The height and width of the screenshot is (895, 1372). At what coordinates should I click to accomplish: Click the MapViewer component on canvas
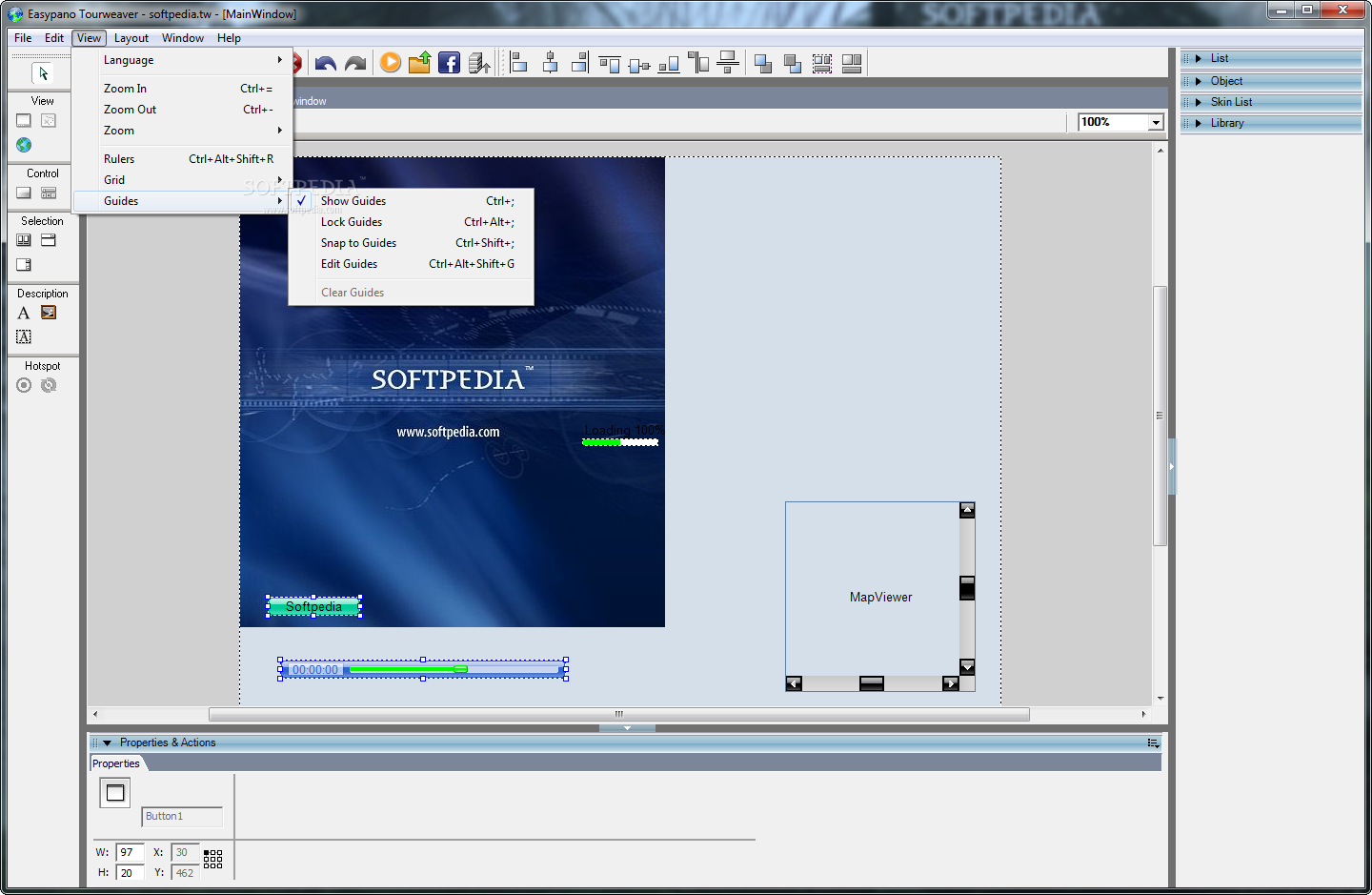[x=880, y=597]
